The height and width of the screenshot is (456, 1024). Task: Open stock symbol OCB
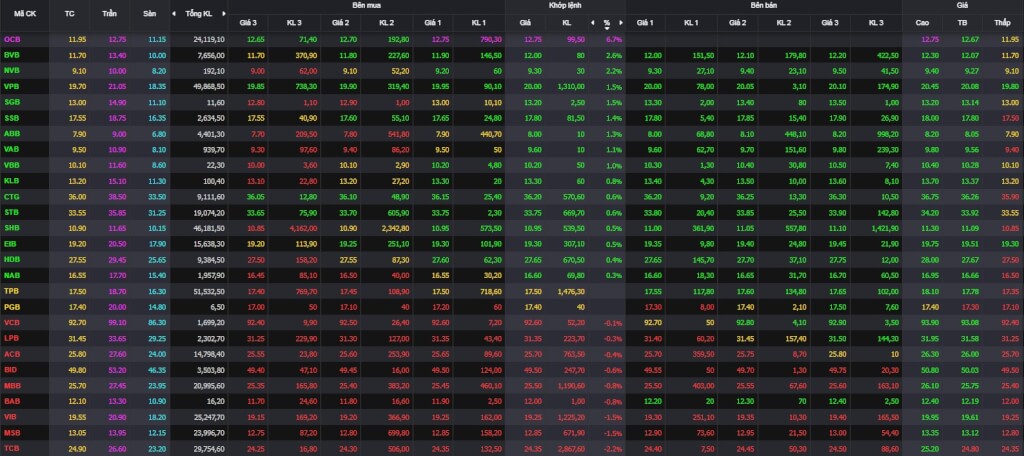[12, 39]
